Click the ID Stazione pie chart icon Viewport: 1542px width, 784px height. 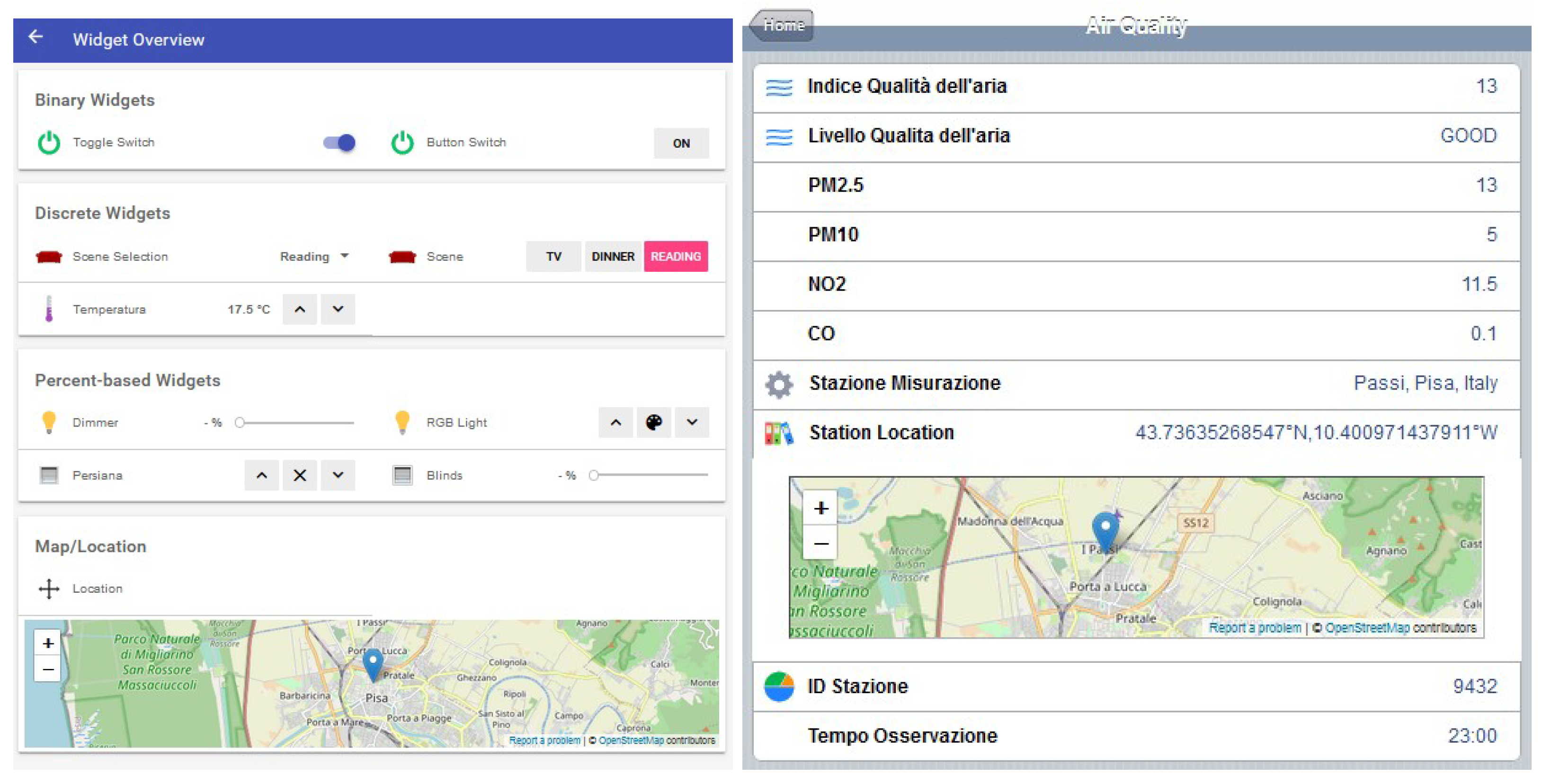778,686
